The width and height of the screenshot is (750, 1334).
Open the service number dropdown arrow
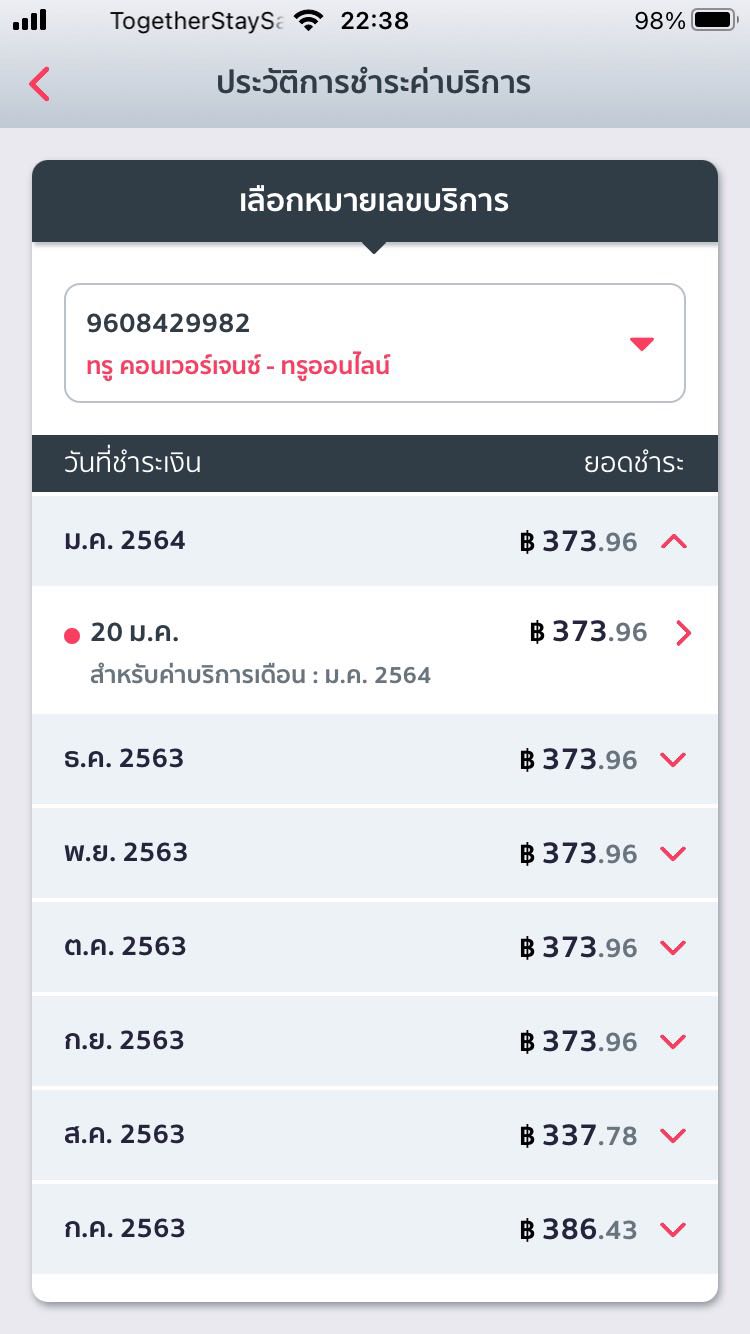point(642,344)
